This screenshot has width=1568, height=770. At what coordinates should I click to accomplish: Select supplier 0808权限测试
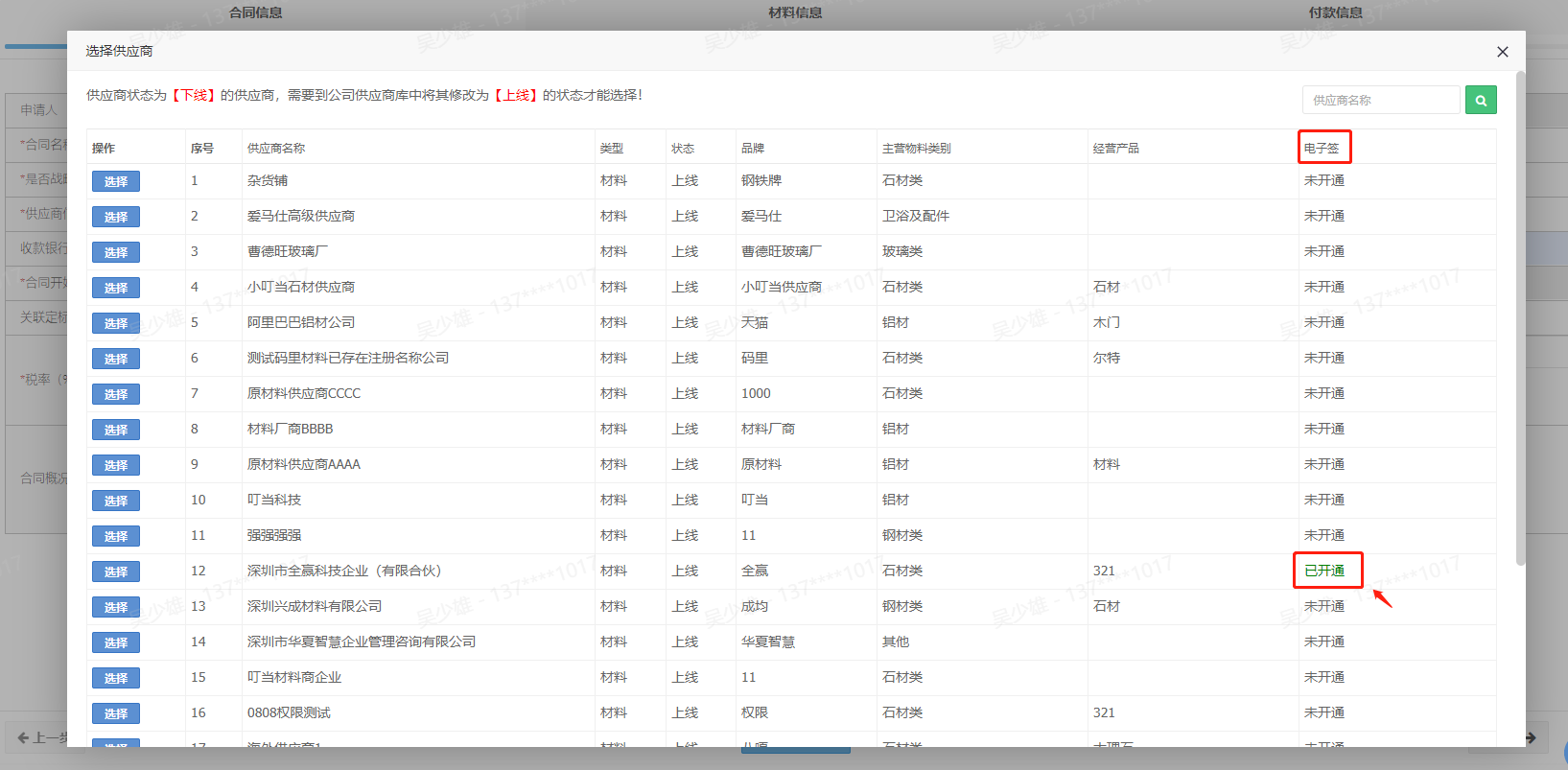pos(116,713)
